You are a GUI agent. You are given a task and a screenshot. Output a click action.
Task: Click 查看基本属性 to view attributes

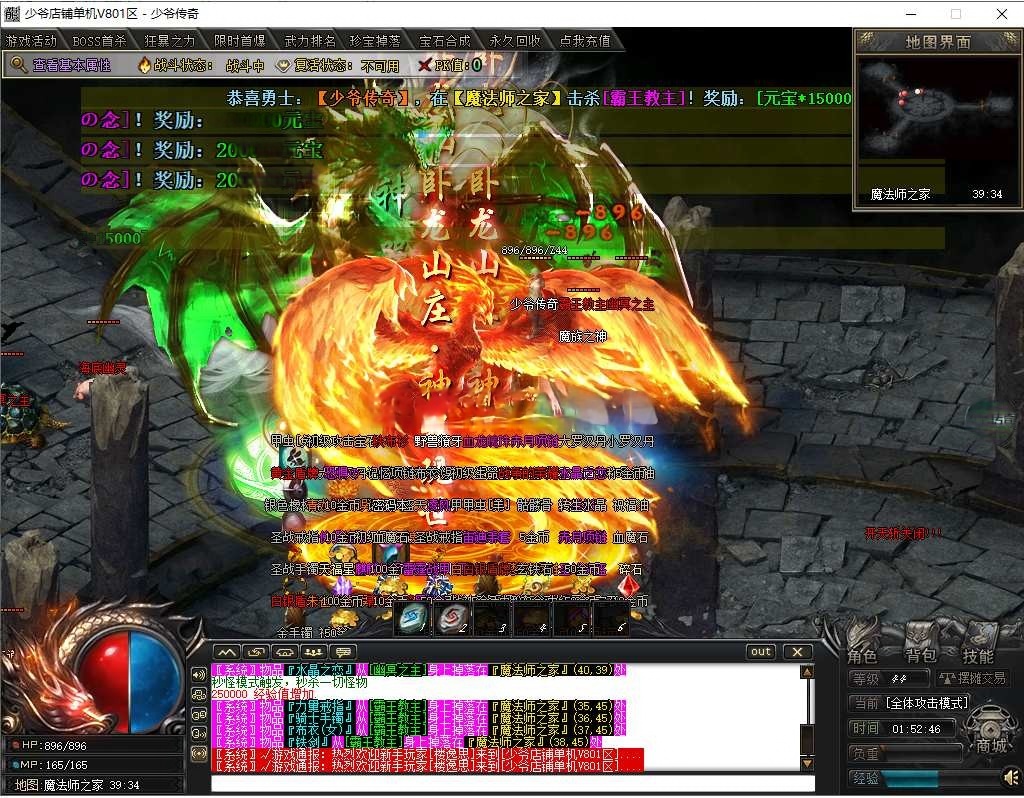coord(72,65)
